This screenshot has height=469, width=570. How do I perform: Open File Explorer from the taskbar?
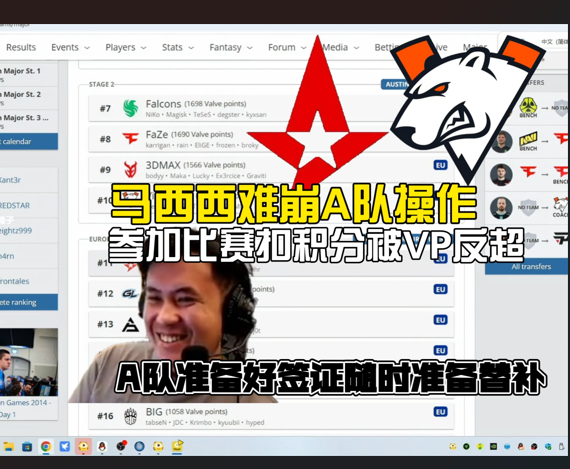coord(8,446)
